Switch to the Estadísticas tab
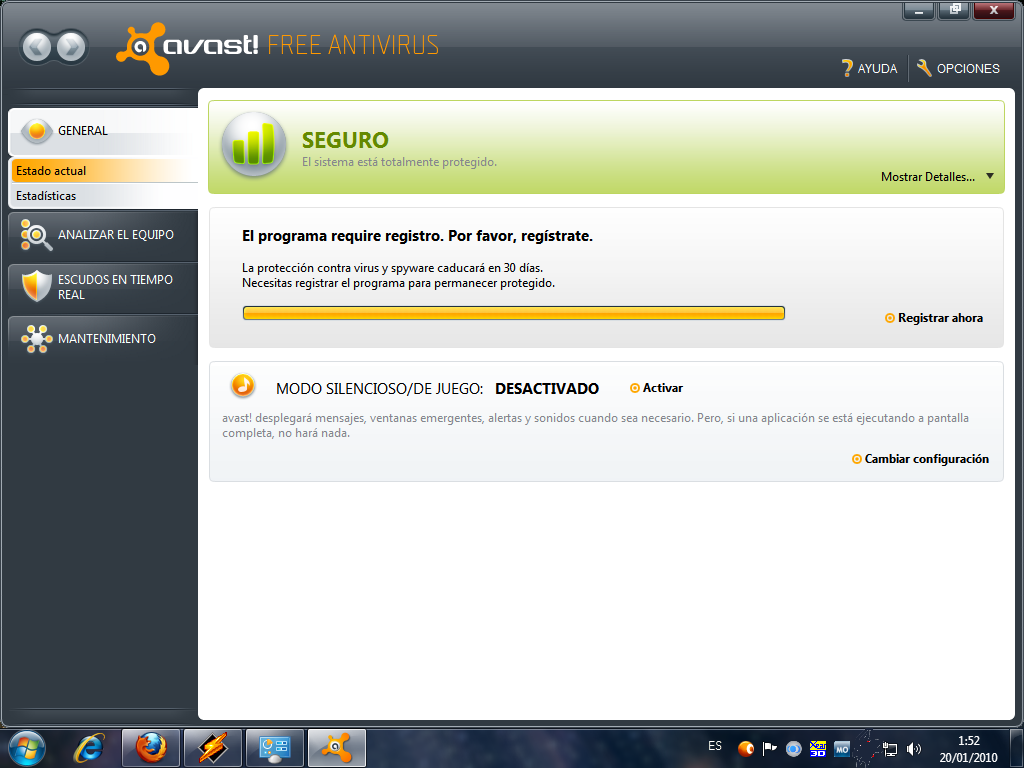The width and height of the screenshot is (1024, 768). pyautogui.click(x=46, y=195)
